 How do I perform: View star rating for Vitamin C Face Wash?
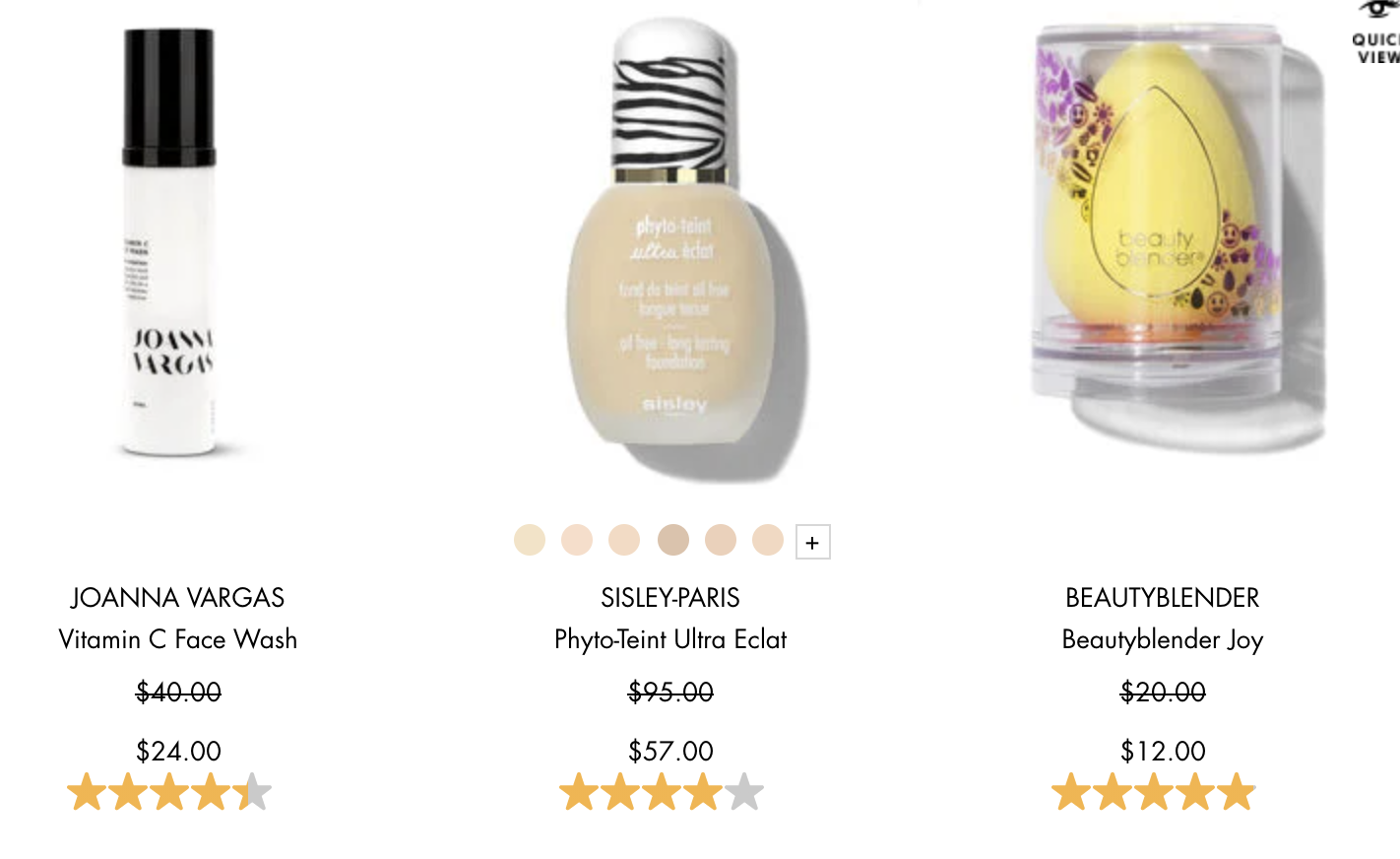pyautogui.click(x=169, y=792)
